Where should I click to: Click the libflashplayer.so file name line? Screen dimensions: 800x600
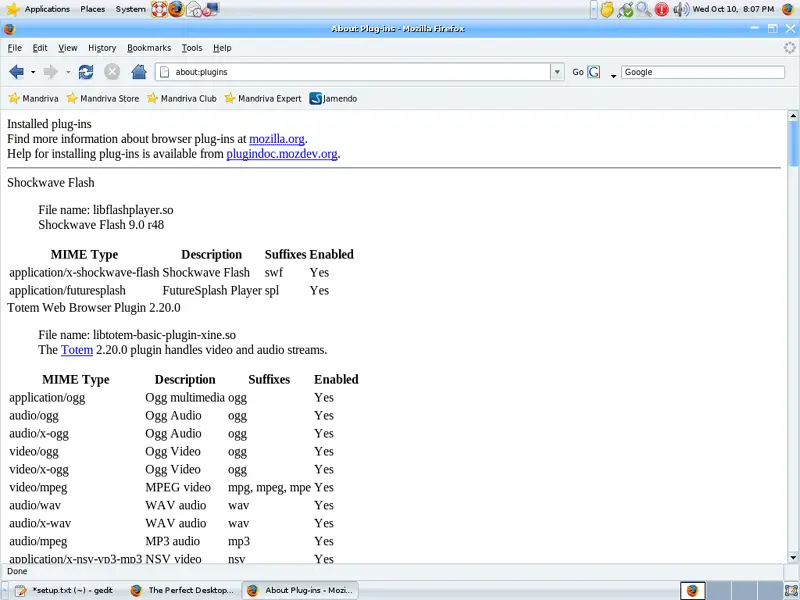[106, 210]
